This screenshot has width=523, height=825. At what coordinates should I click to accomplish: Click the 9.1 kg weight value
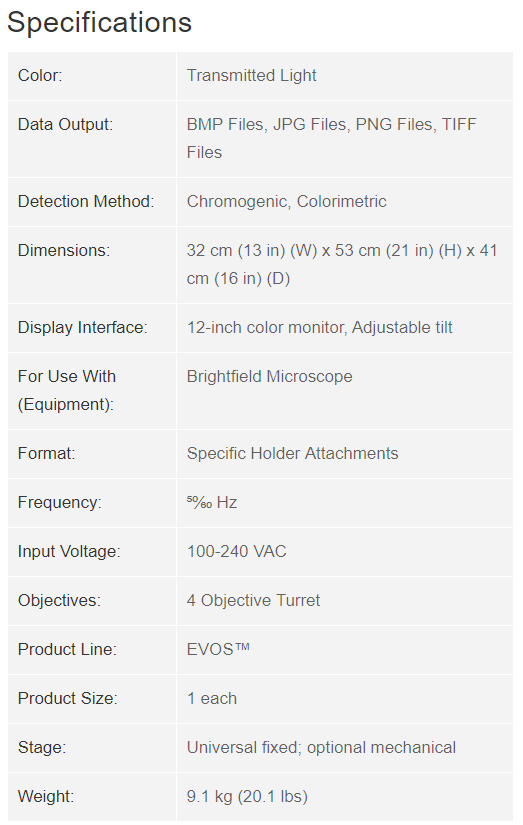(247, 796)
